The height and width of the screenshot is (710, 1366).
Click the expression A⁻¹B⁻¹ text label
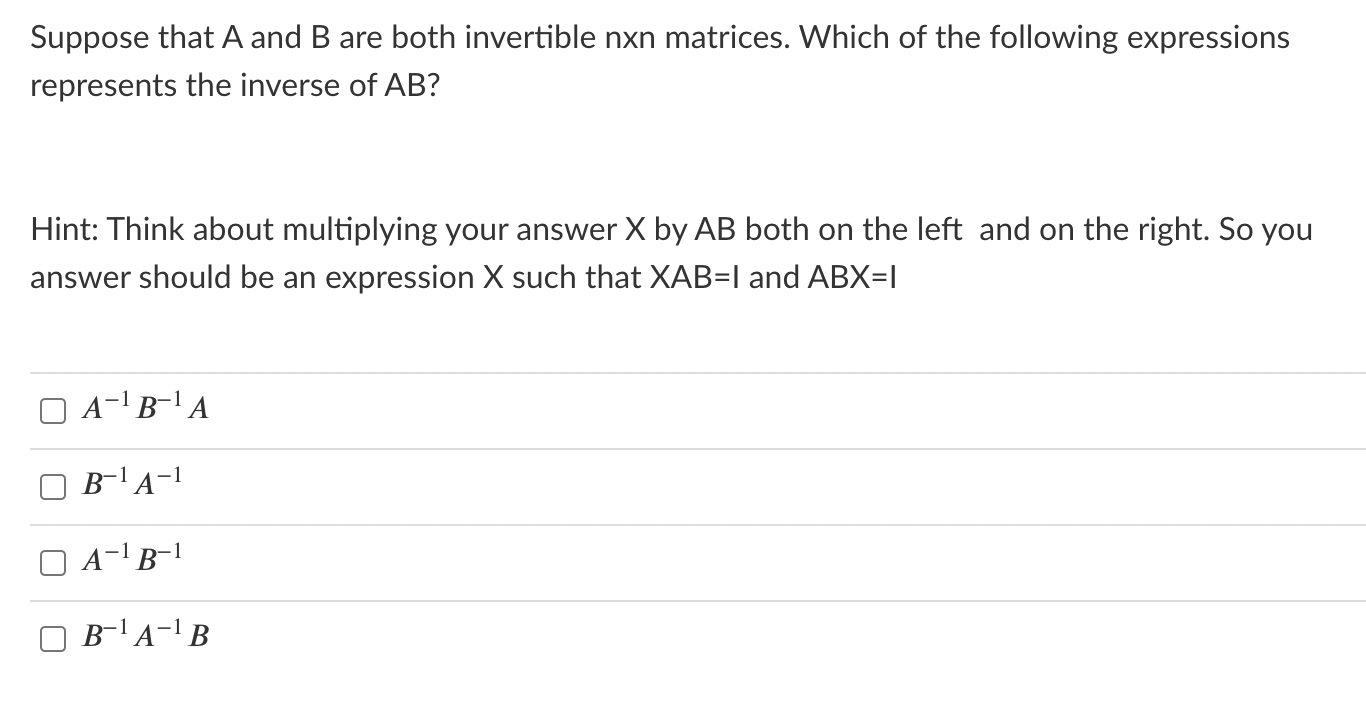coord(131,560)
